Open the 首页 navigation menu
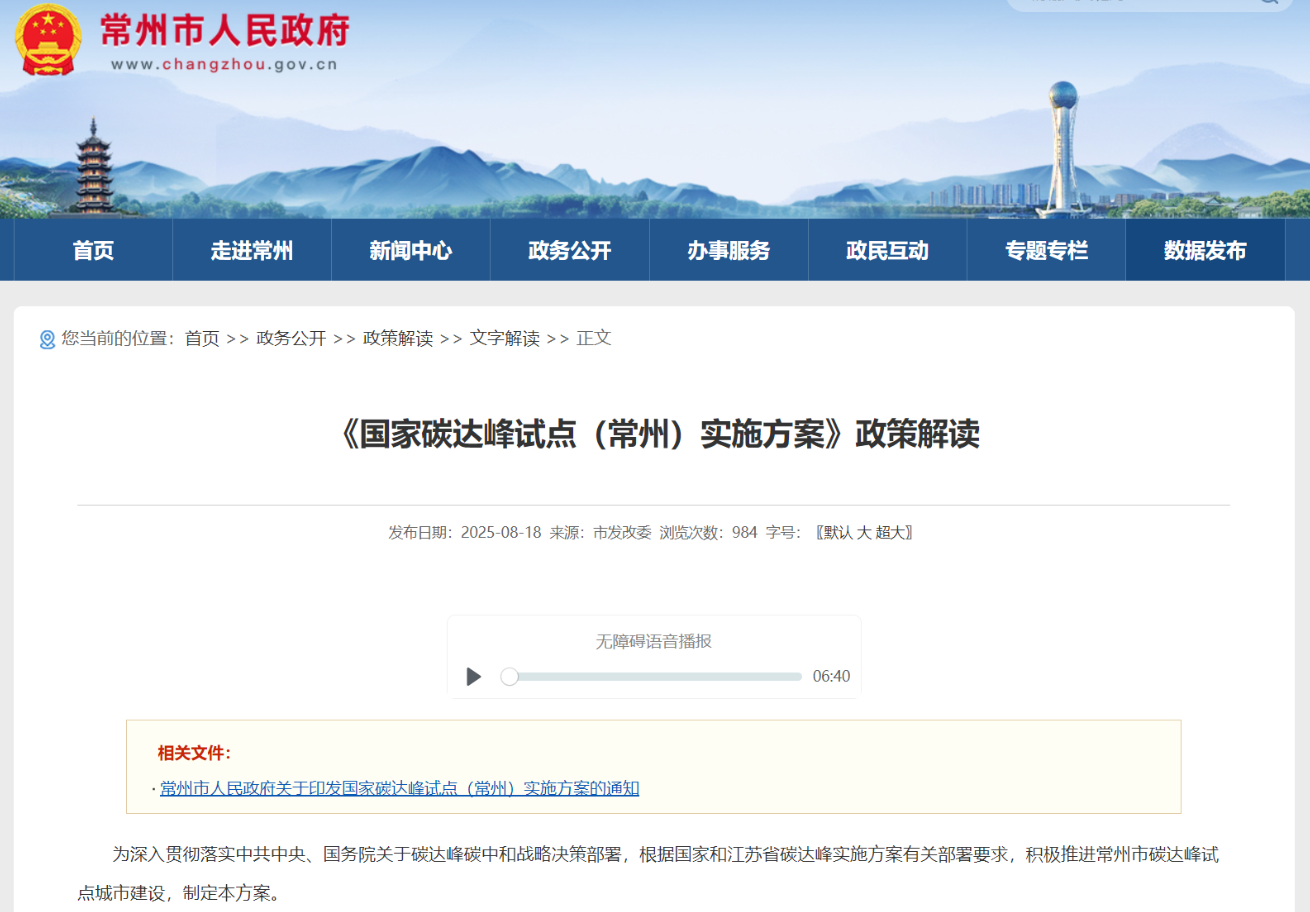Screen dimensions: 1310x912 tap(90, 250)
